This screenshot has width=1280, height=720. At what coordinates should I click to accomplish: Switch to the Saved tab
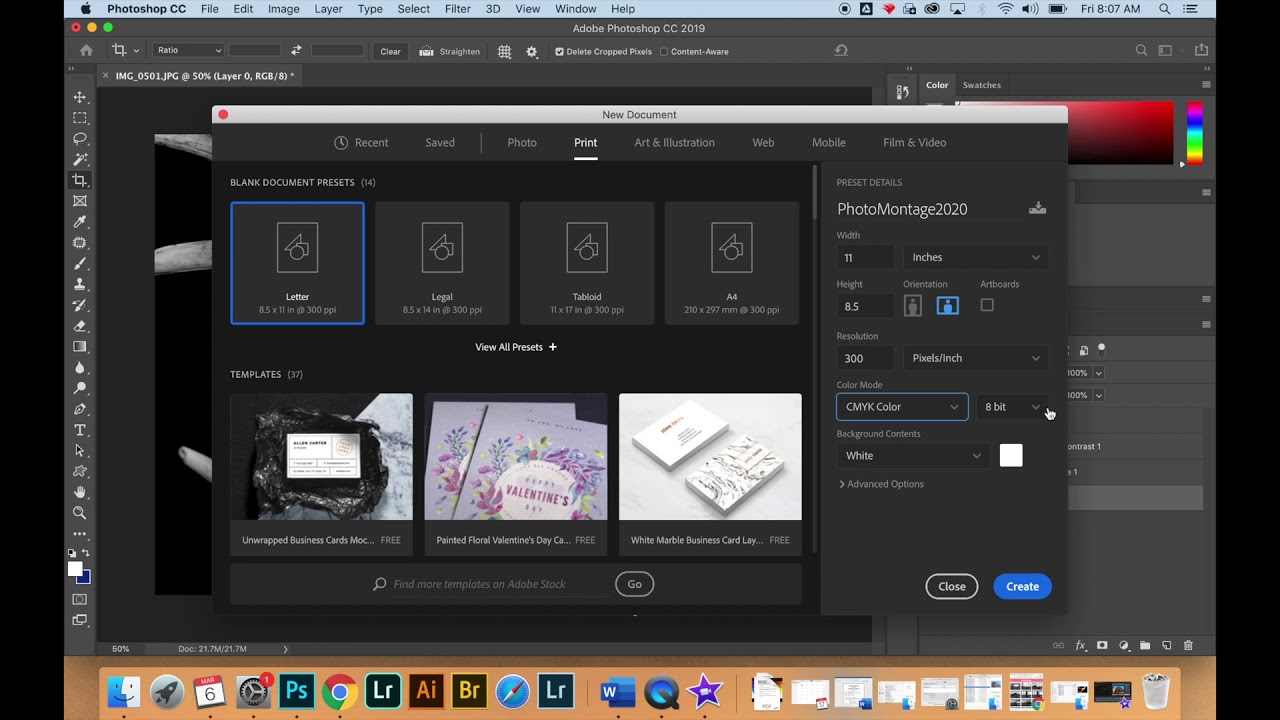click(440, 143)
